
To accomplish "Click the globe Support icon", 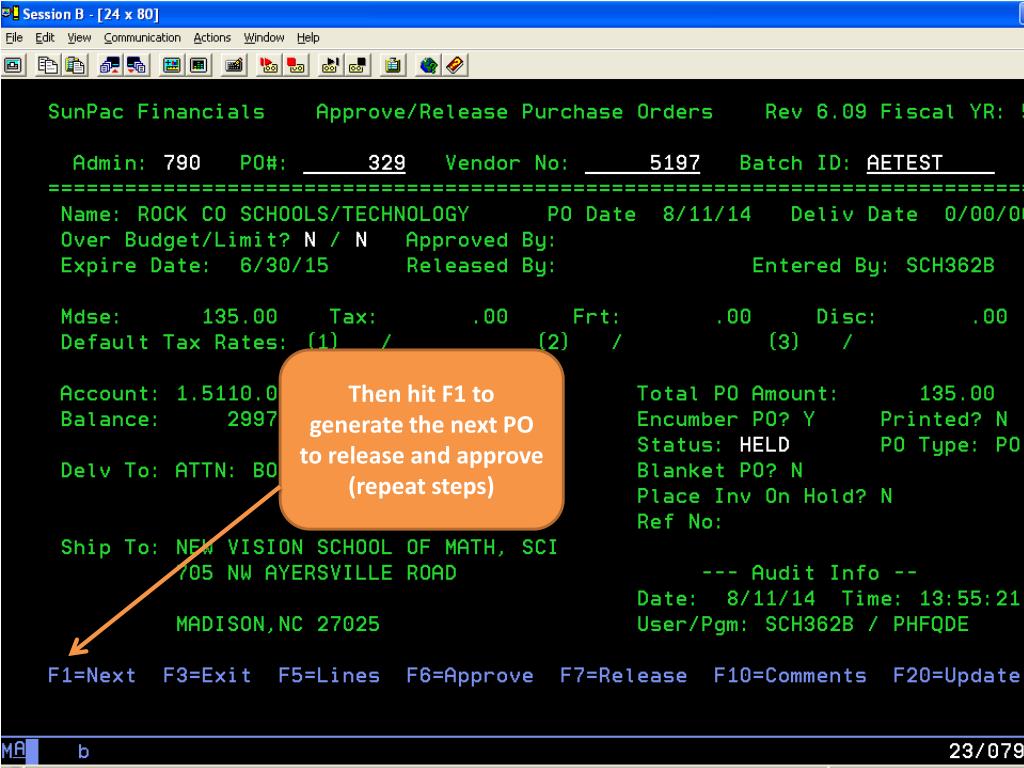I will (428, 65).
